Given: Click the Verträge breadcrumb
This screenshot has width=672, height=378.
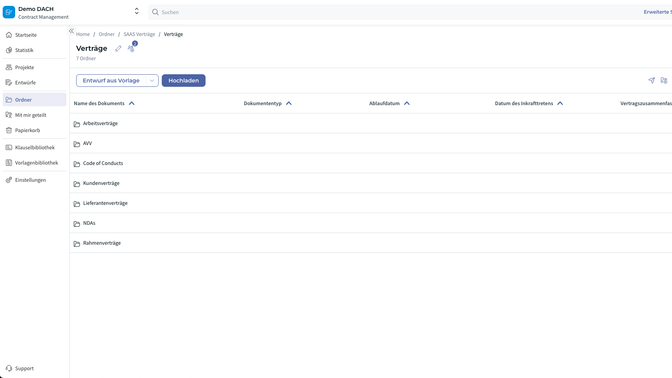Looking at the screenshot, I should [173, 34].
